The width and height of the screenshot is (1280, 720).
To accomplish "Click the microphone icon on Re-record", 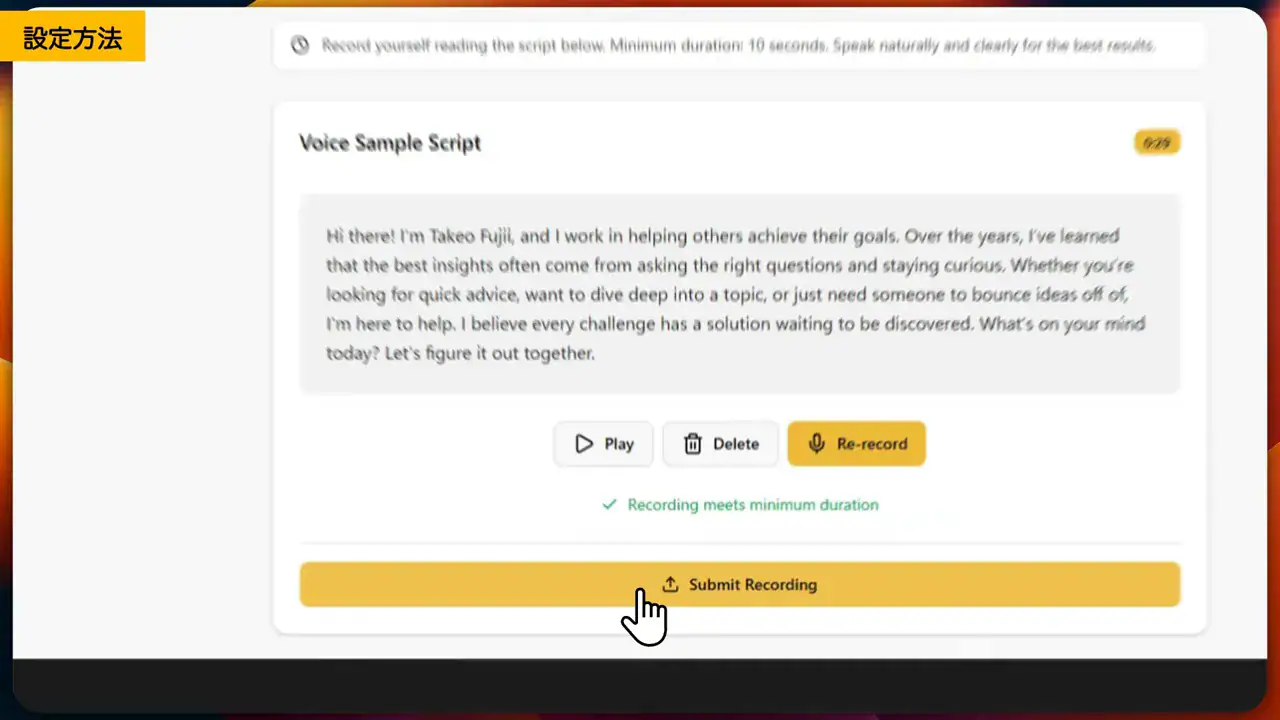I will point(817,444).
